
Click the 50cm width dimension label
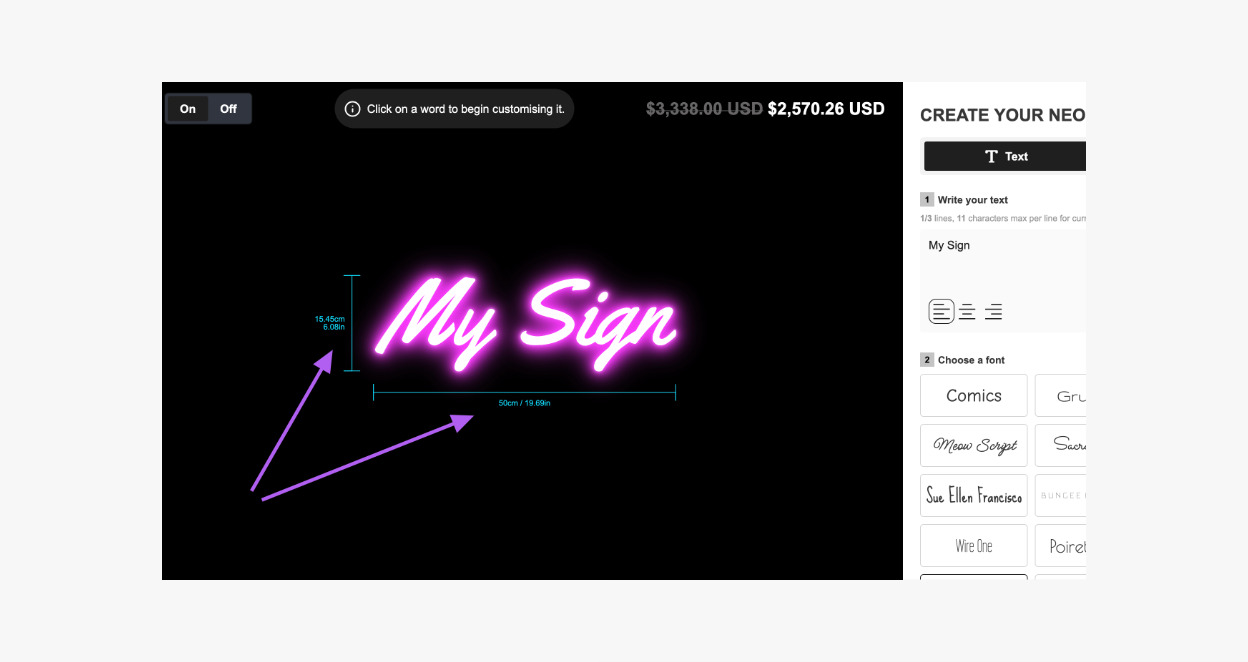coord(525,403)
